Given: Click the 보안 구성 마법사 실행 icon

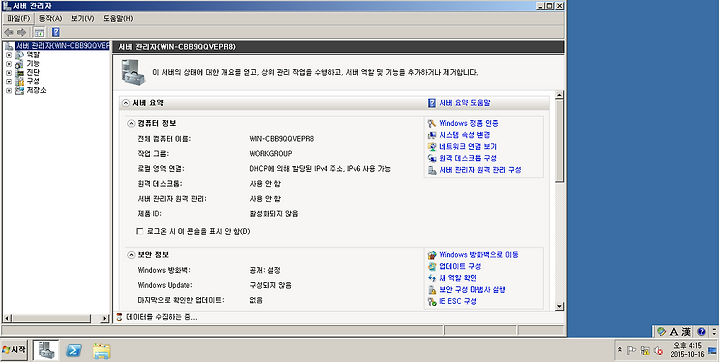Looking at the screenshot, I should pyautogui.click(x=432, y=290).
